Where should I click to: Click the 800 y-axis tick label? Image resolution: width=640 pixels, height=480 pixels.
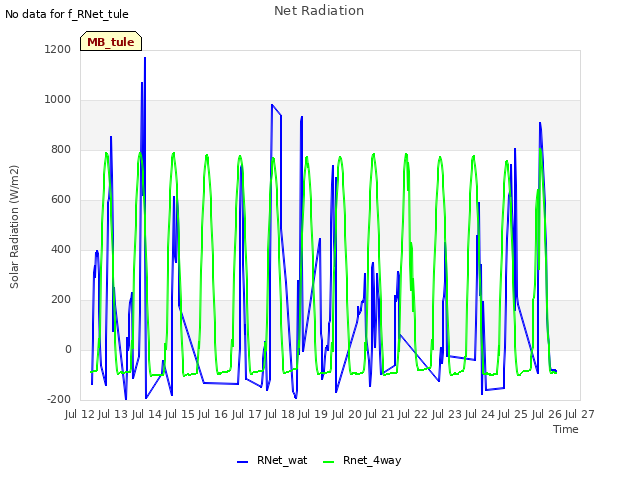[61, 149]
